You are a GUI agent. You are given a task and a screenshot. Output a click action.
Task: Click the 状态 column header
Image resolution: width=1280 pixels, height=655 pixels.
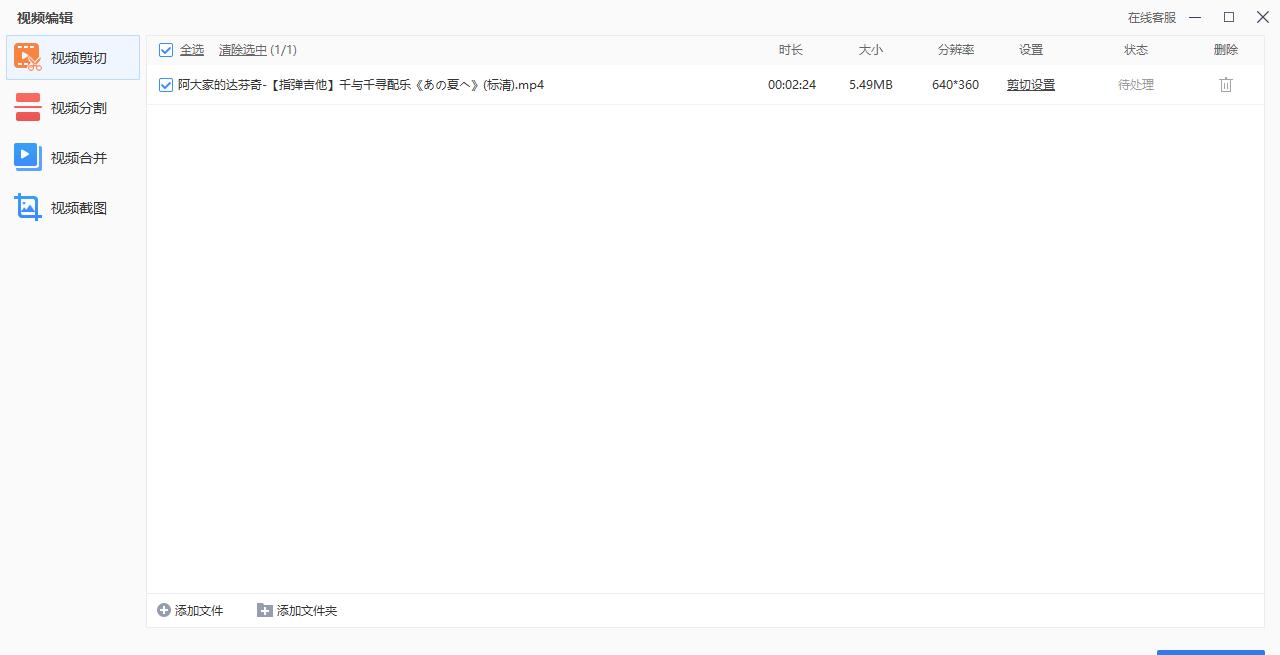tap(1136, 50)
